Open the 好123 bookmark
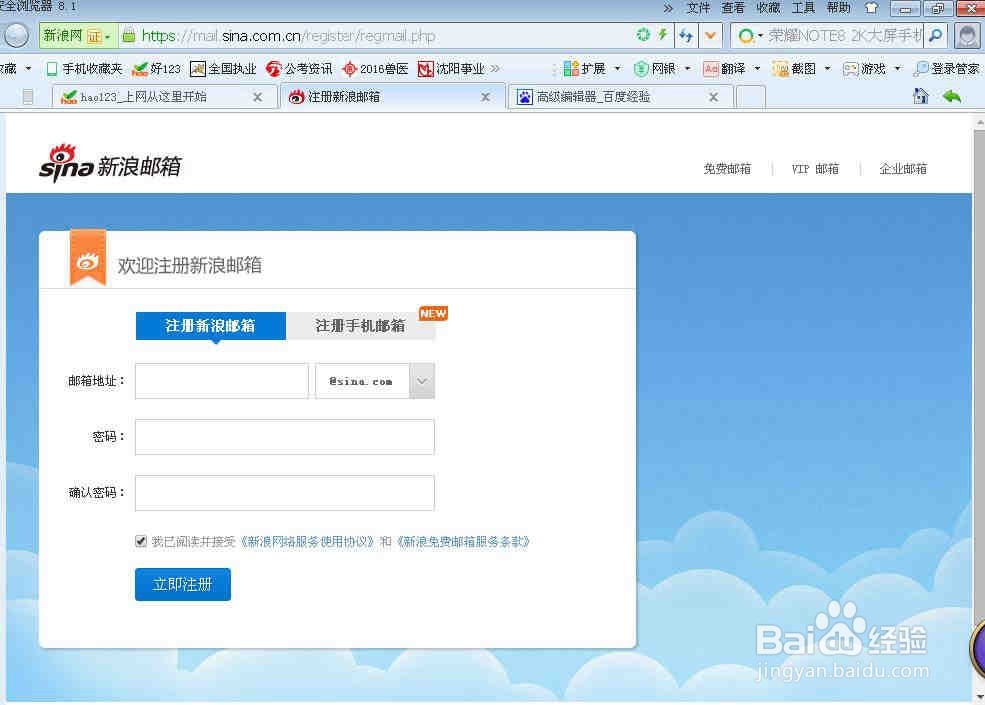Viewport: 985px width, 705px height. [156, 68]
